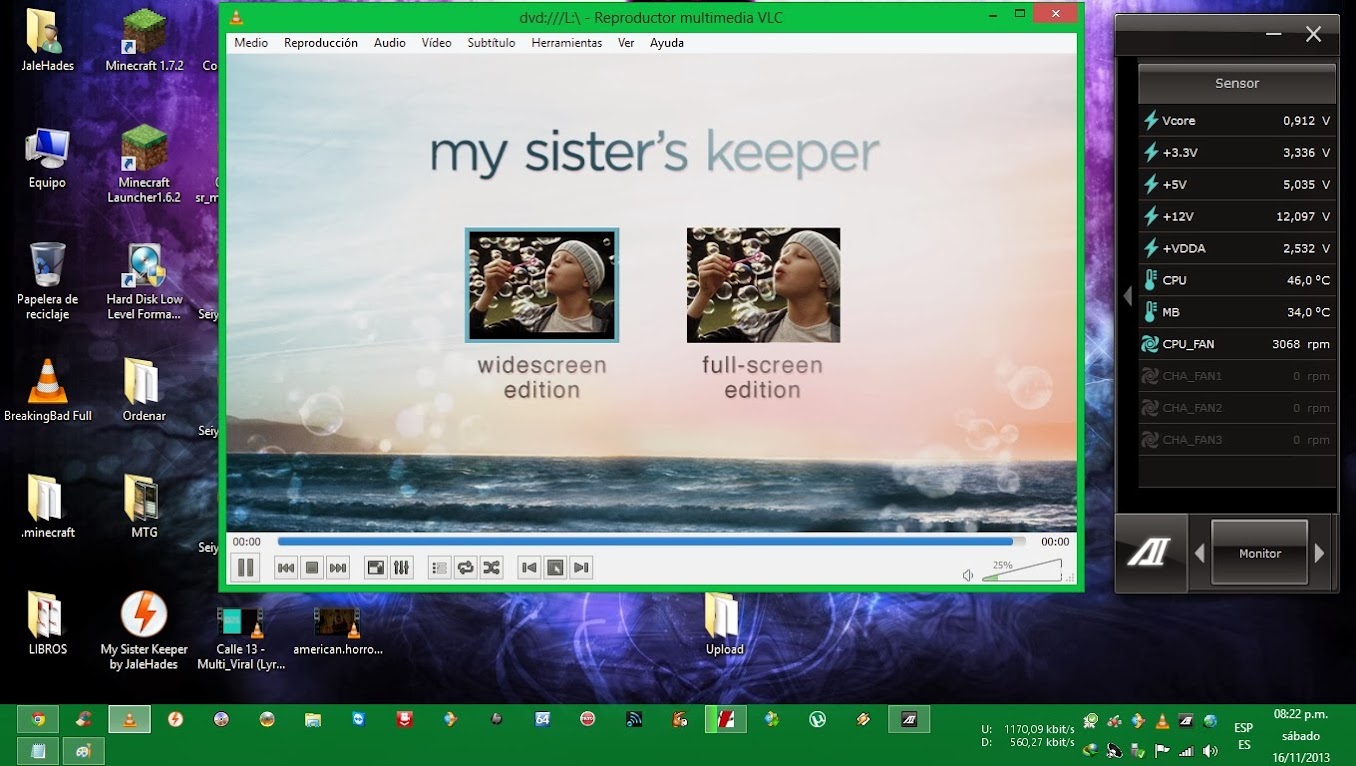
Task: Click the AI Suite logo button
Action: pos(1149,552)
